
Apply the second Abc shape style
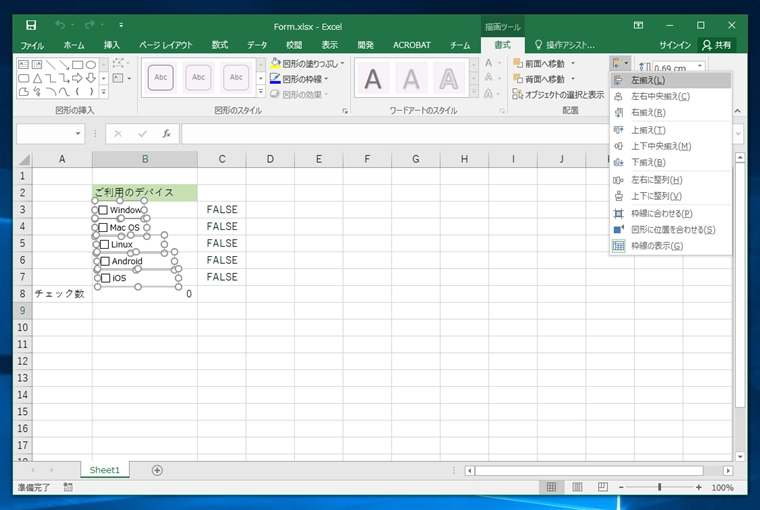pos(198,77)
